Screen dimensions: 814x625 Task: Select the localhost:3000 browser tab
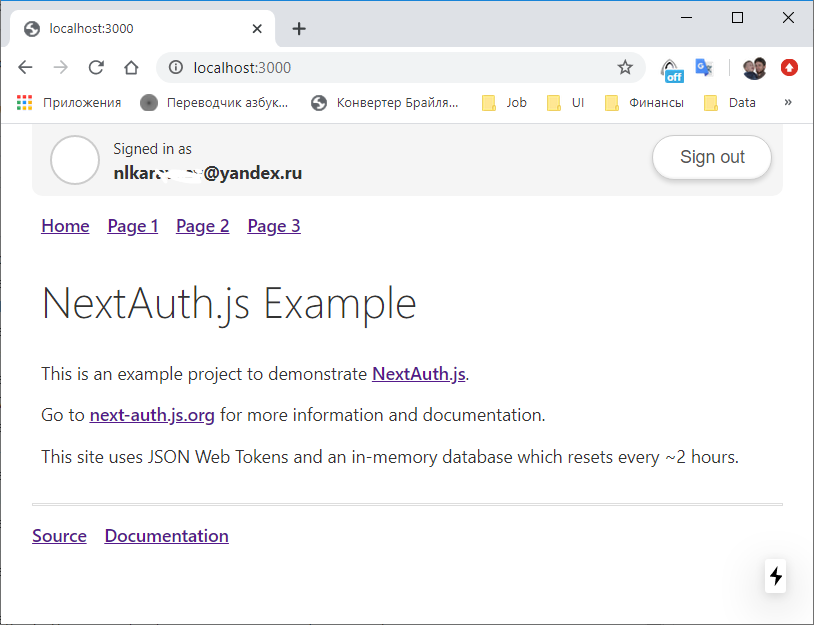coord(141,29)
